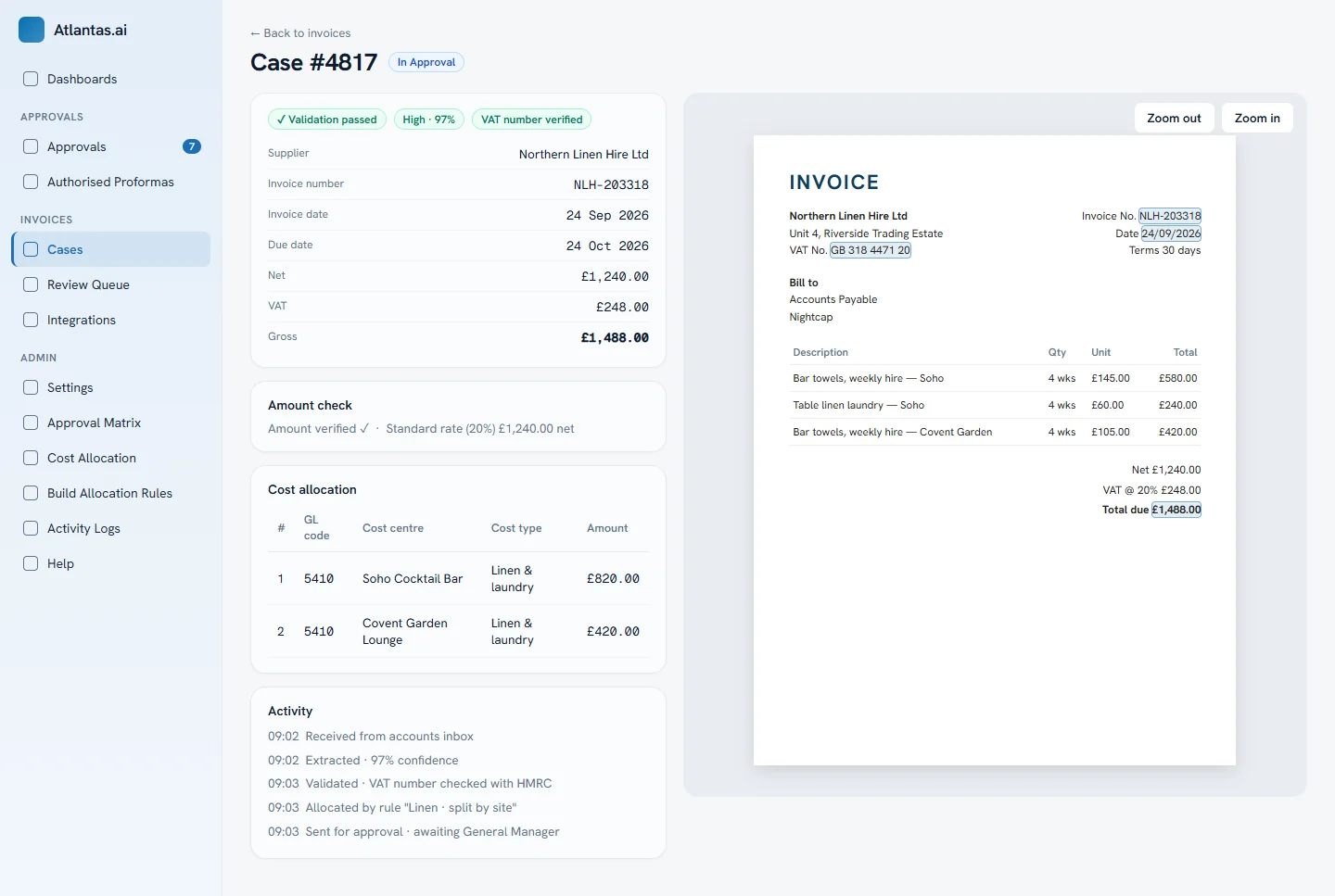Click the Amount verified text
This screenshot has width=1335, height=896.
[x=318, y=428]
